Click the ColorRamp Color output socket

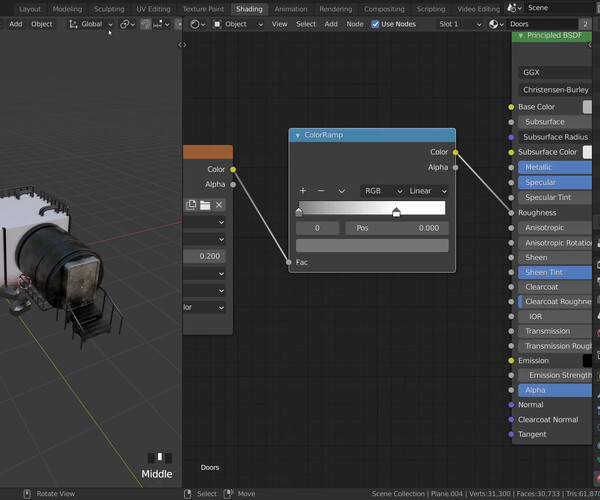point(455,152)
